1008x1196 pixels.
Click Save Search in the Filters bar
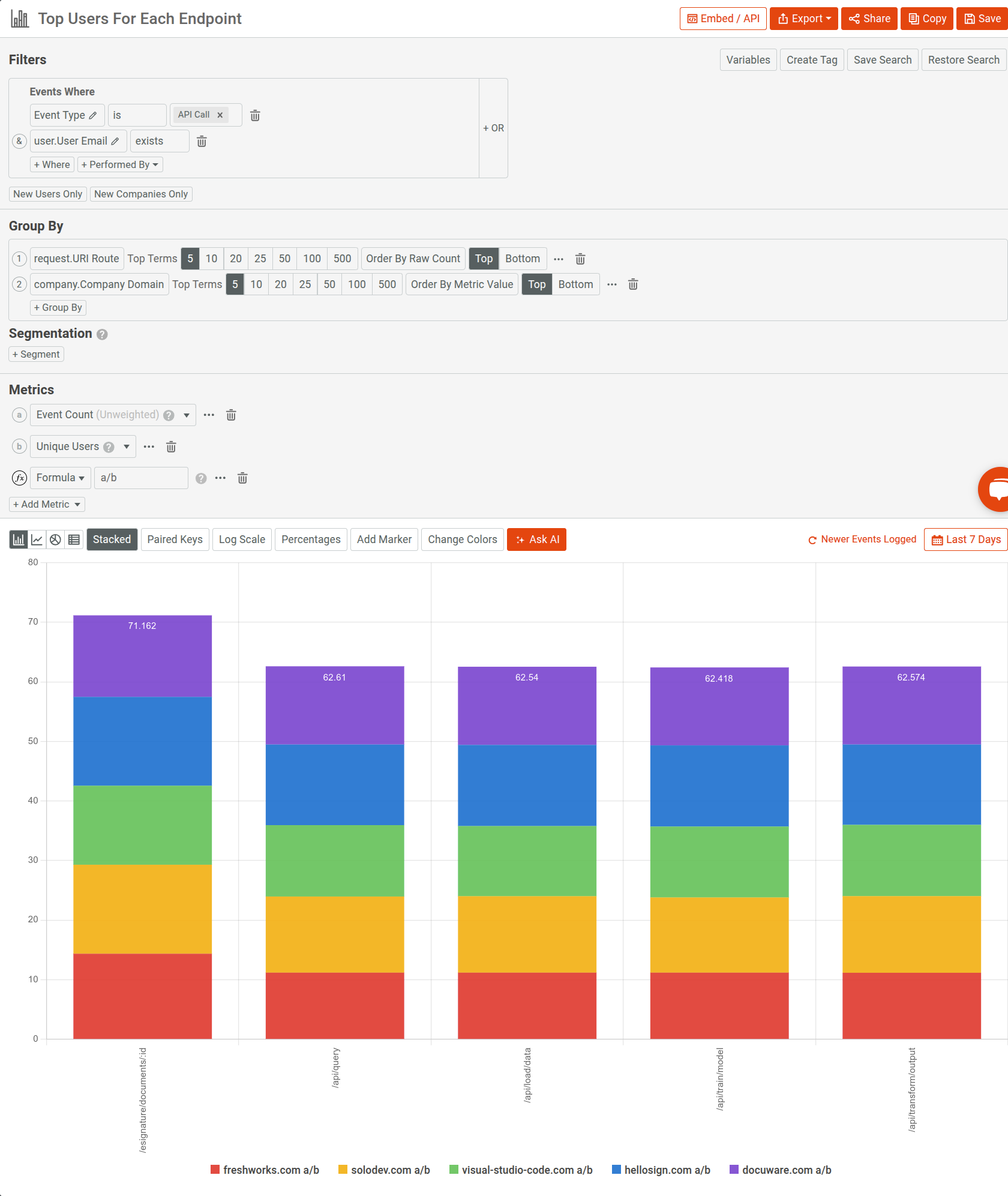pos(882,59)
